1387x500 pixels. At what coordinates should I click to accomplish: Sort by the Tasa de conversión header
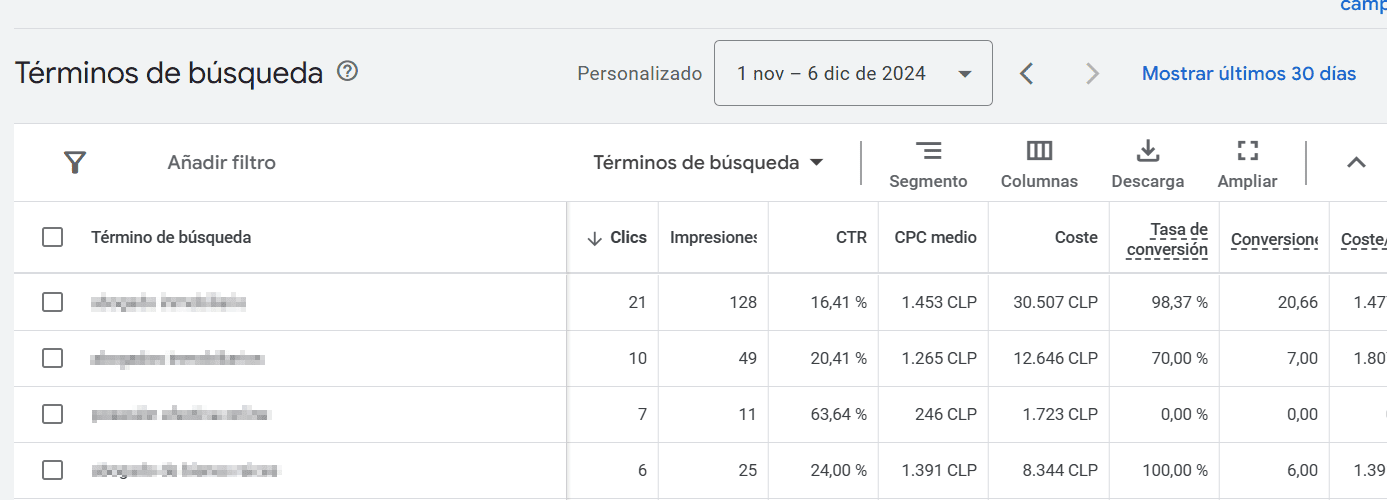click(1167, 240)
